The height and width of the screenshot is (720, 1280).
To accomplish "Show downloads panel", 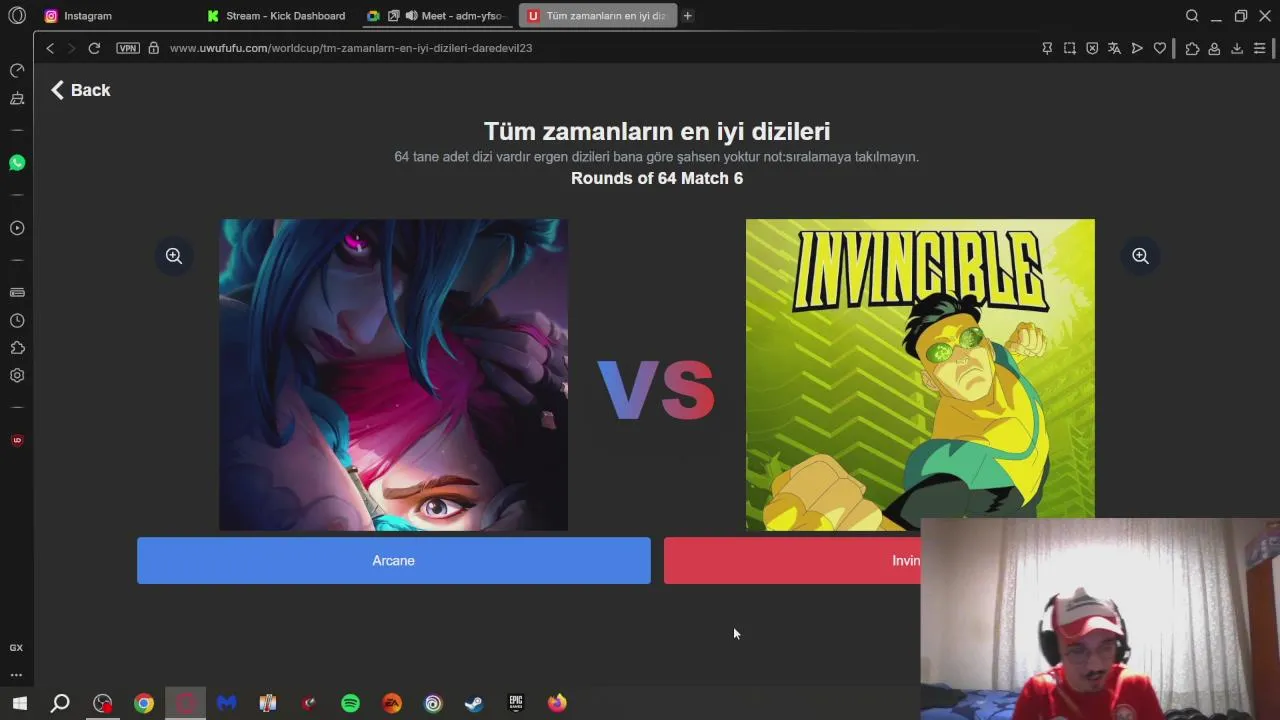I will pyautogui.click(x=1237, y=48).
